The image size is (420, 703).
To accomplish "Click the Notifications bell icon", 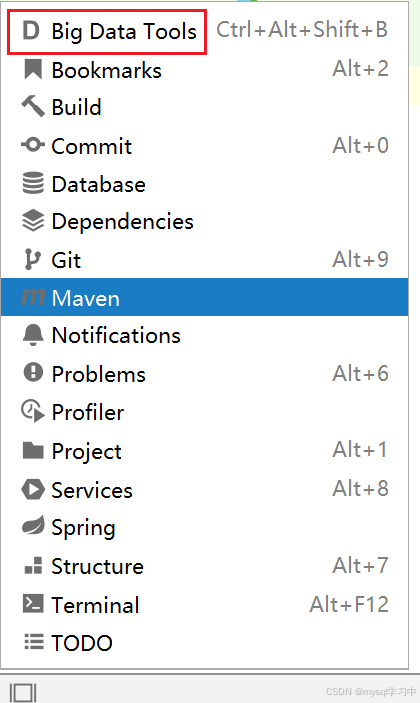I will coord(33,335).
